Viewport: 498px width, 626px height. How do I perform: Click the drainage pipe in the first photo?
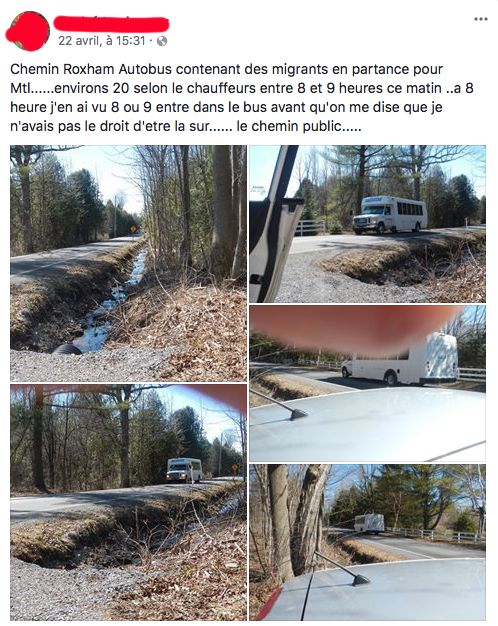click(x=68, y=350)
